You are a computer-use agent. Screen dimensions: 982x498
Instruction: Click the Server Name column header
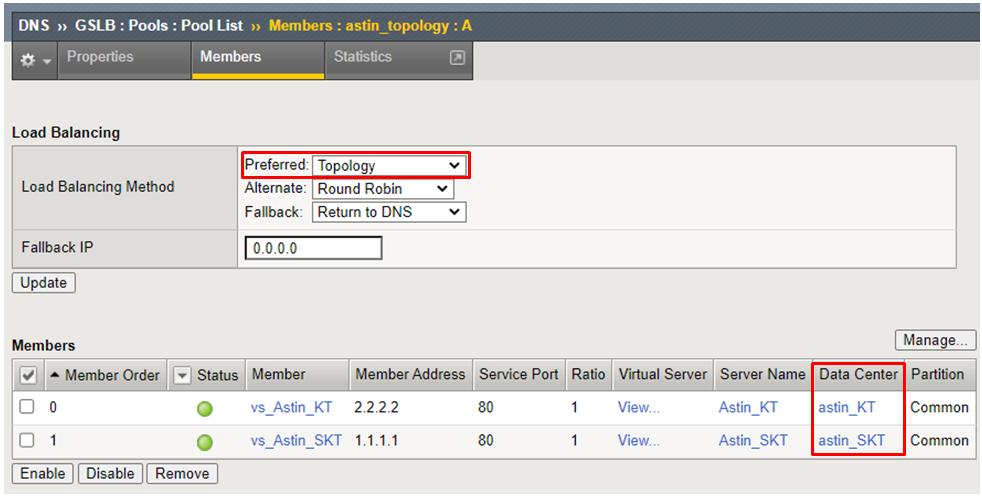point(762,375)
